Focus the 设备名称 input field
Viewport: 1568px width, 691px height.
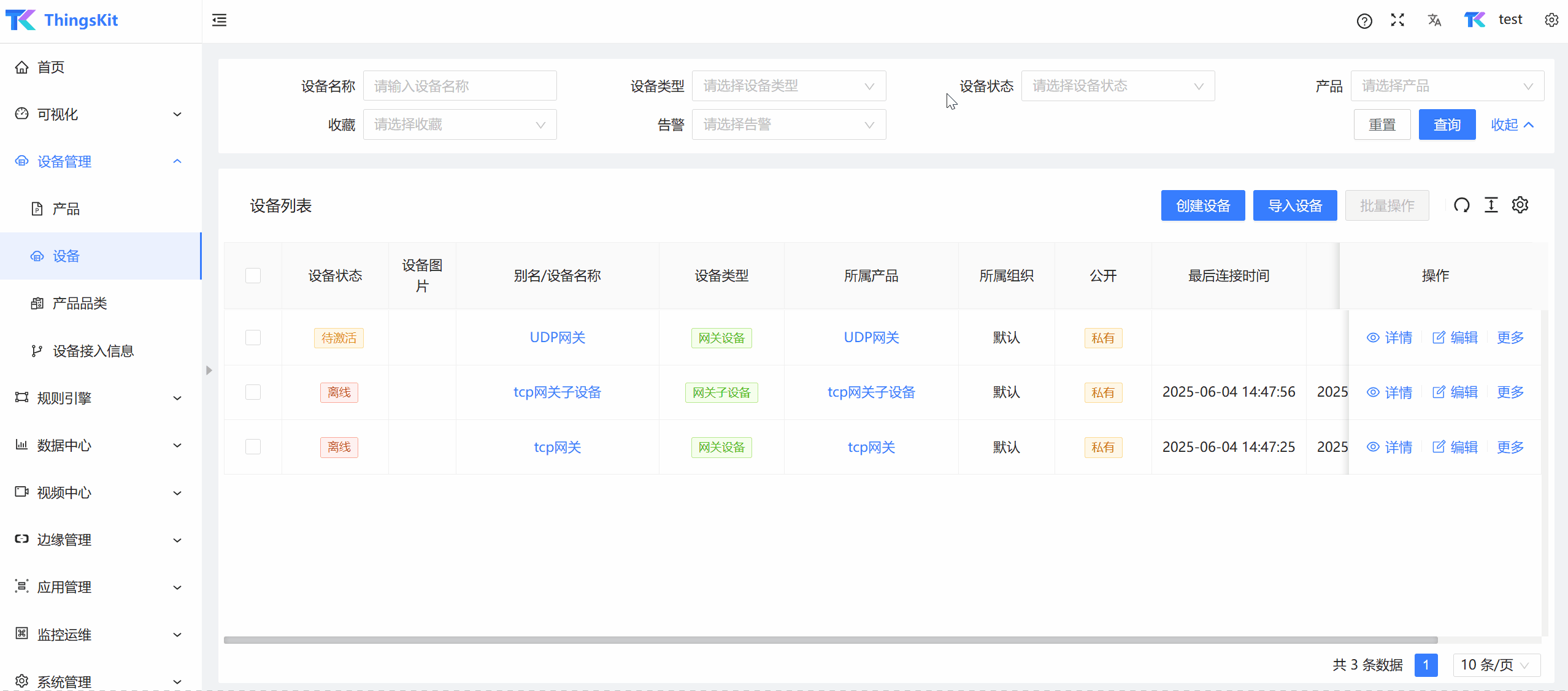coord(459,86)
